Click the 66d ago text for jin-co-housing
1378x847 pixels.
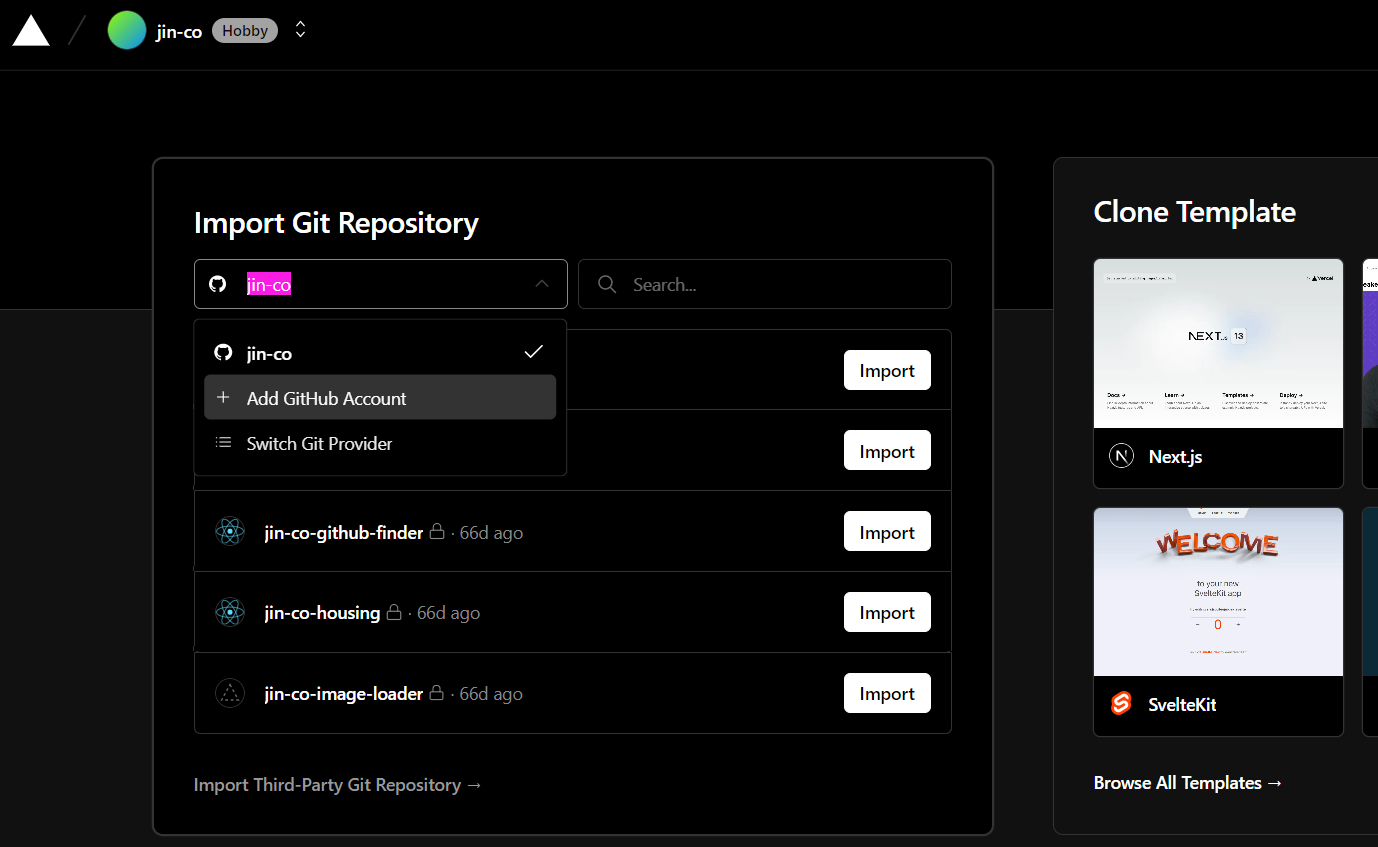point(448,613)
